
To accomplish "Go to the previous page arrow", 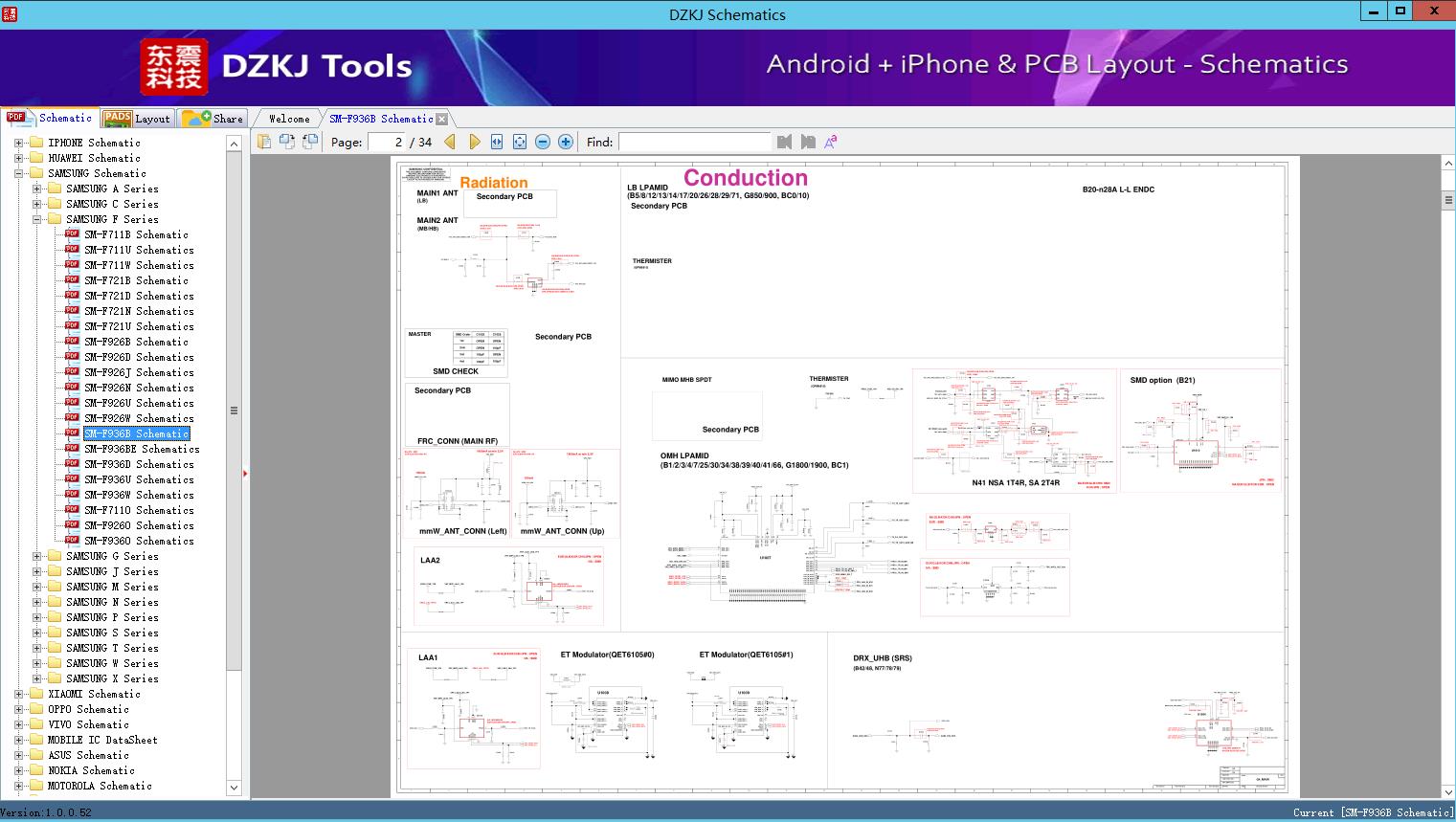I will tap(450, 142).
